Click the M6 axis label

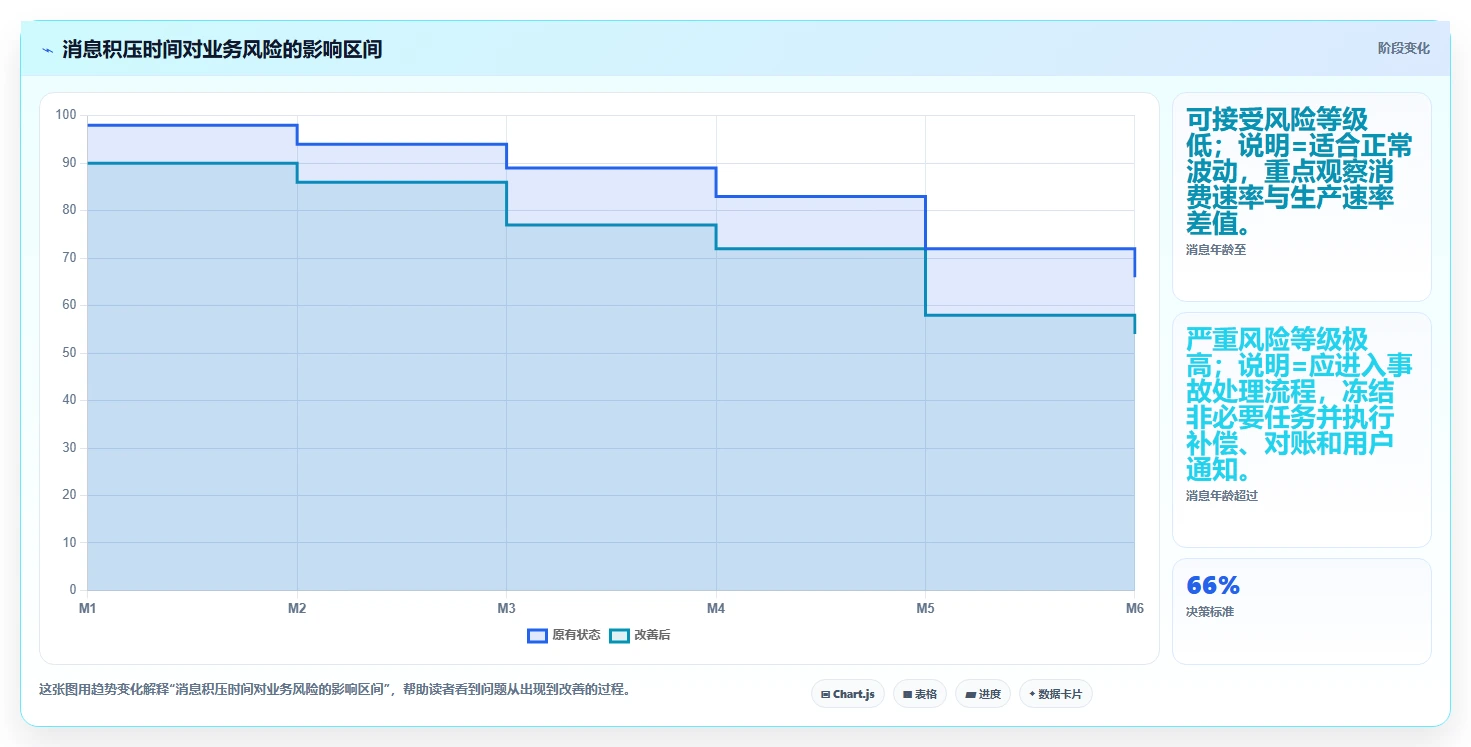coord(1134,608)
